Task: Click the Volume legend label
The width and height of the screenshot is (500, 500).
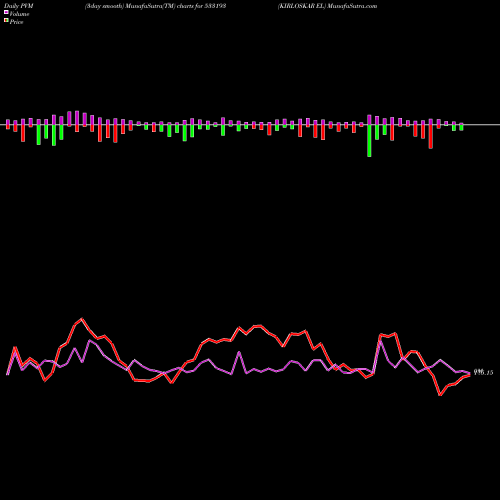Action: click(19, 14)
